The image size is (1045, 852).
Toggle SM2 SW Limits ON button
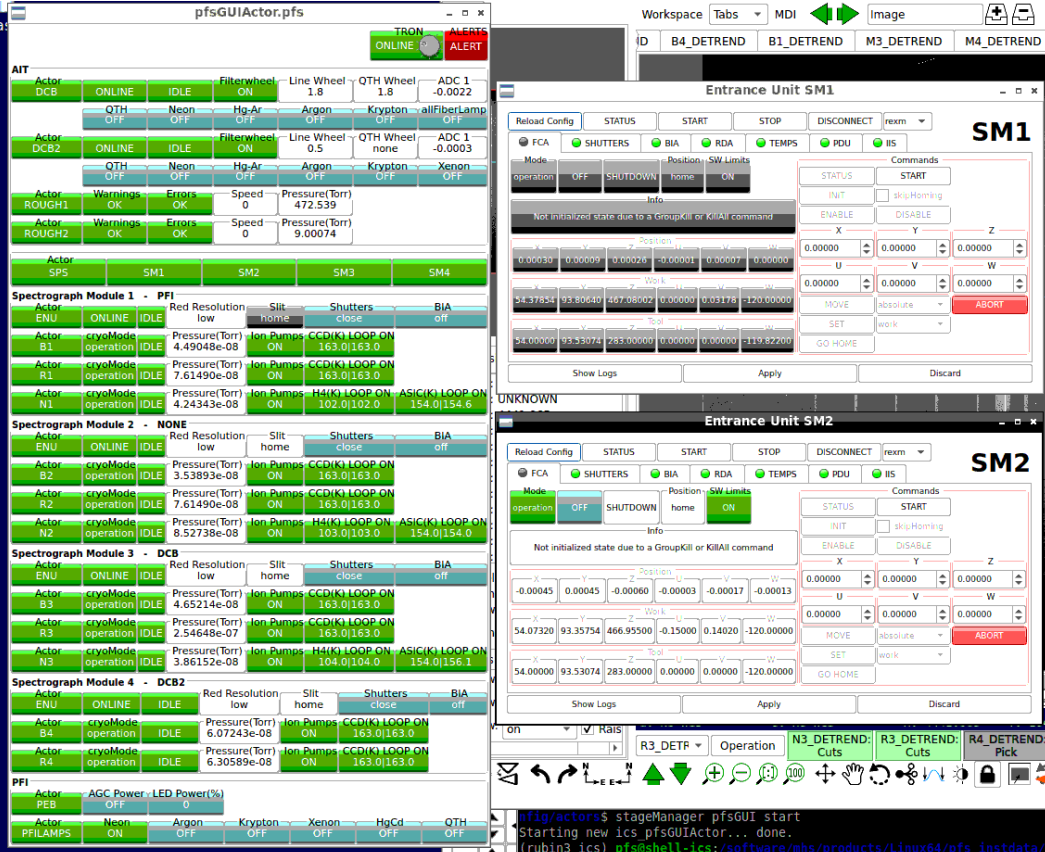[730, 507]
